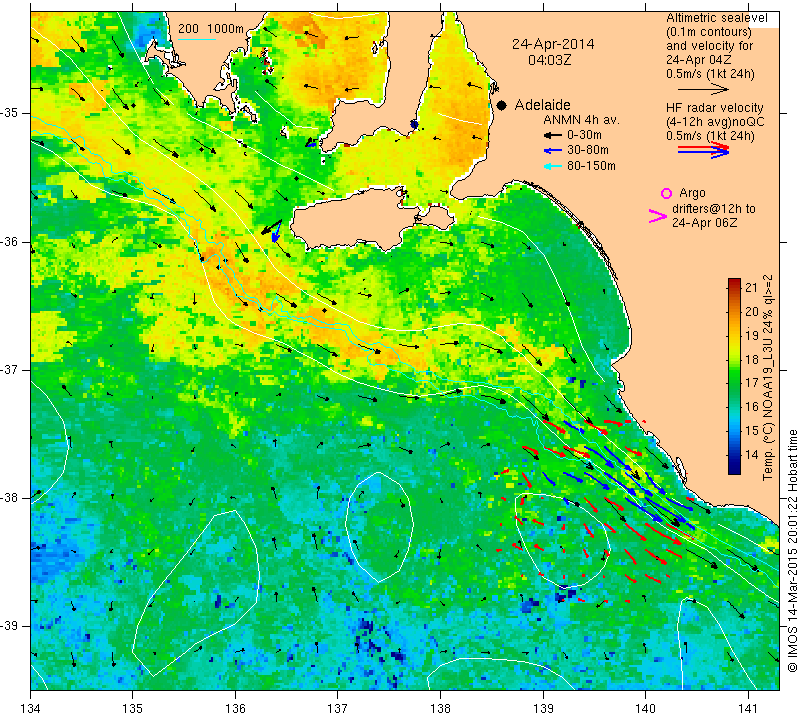Screen dimensions: 800x720
Task: Click the '0-30m' depth label
Action: [584, 135]
